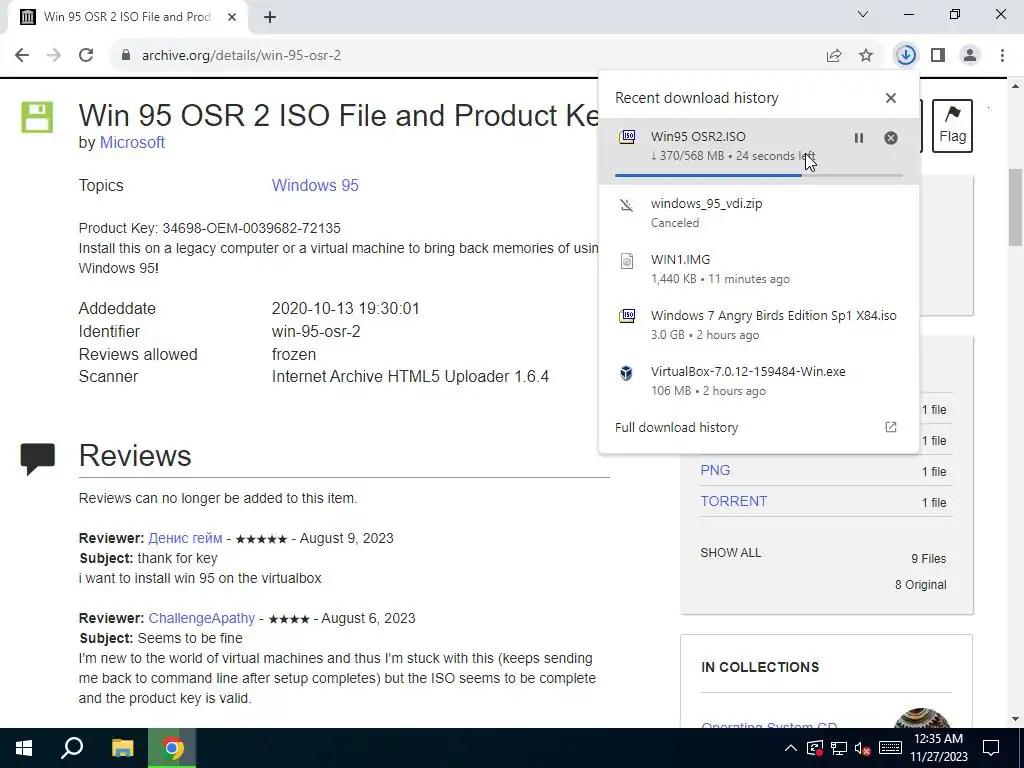Click the Addeddate value 2020-10-13 19:30:01
Image resolution: width=1024 pixels, height=768 pixels.
(345, 308)
